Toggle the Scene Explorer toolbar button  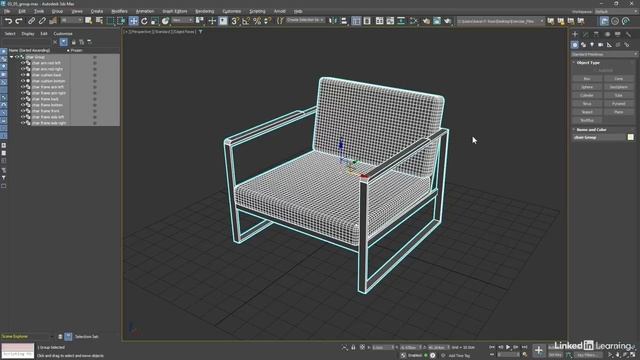click(356, 21)
